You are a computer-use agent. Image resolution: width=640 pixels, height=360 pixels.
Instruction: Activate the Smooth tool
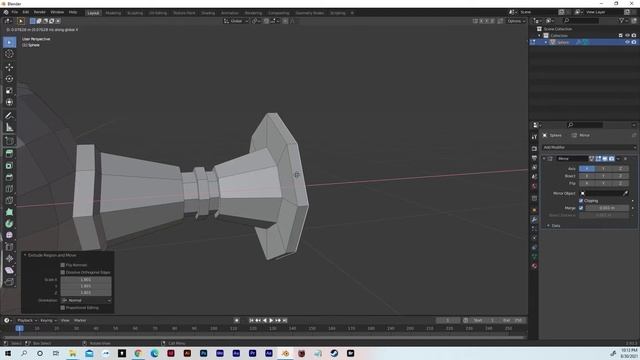9,235
